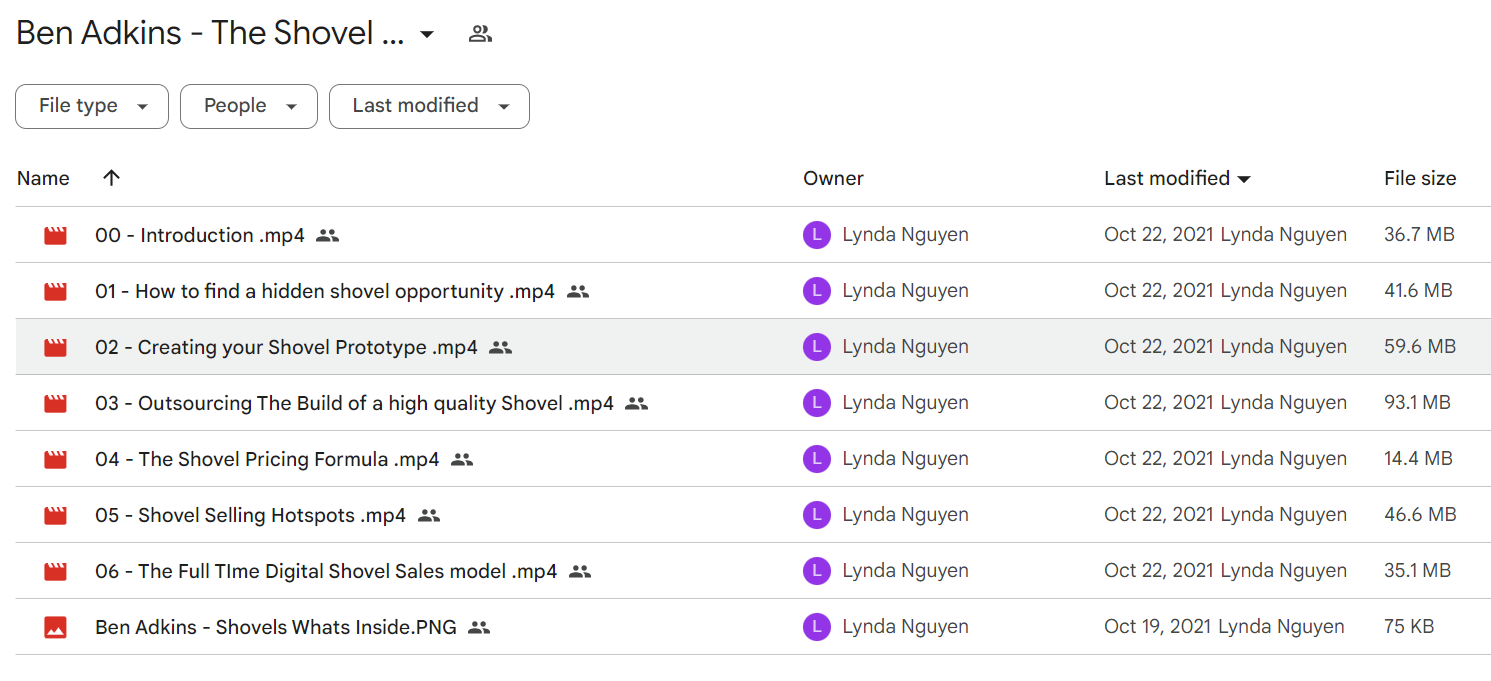Click the shared icon next to 04 - The Shovel Pricing Formula
Screen dimensions: 1491x681
pos(462,460)
